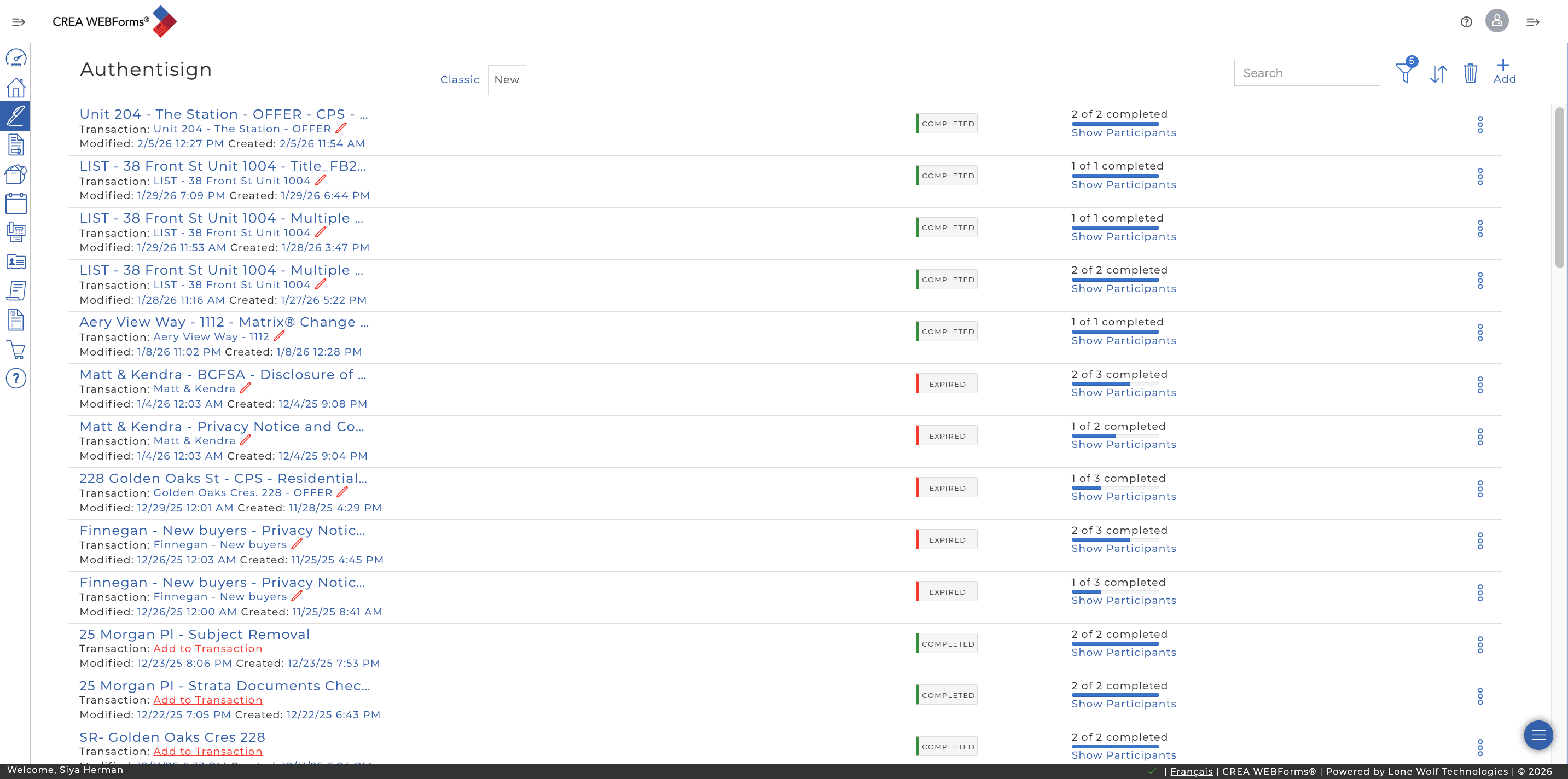This screenshot has width=1568, height=779.
Task: Open SR- Golden Oaks Cres 228 signing
Action: 172,737
